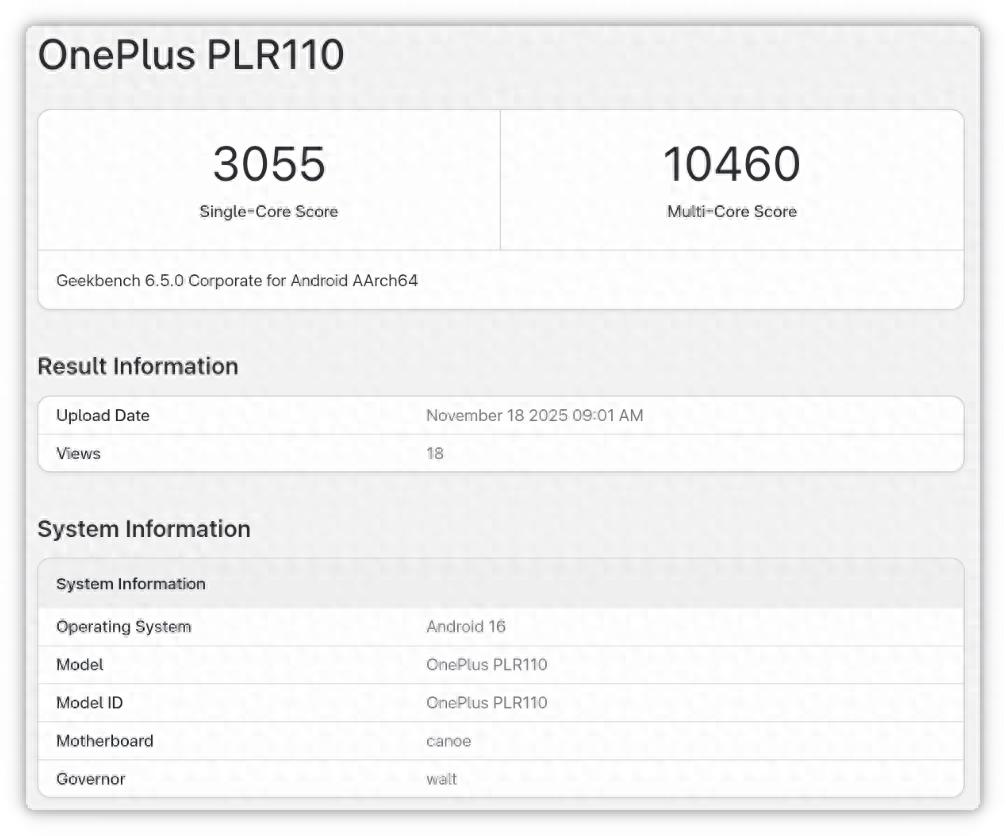
Task: Click Geekbench 6.5.0 Corporate for Android AArch64 text
Action: tap(237, 280)
